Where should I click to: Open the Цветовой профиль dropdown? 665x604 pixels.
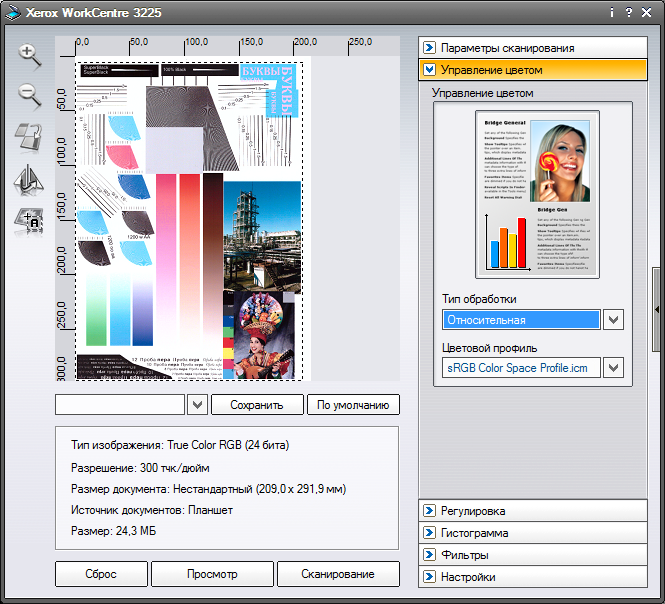614,368
